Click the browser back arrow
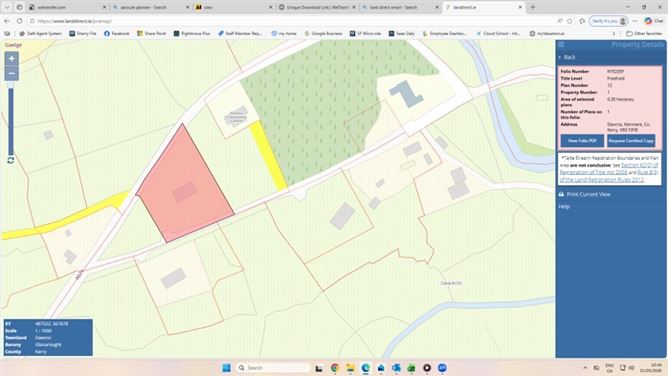The height and width of the screenshot is (376, 668). 7,21
